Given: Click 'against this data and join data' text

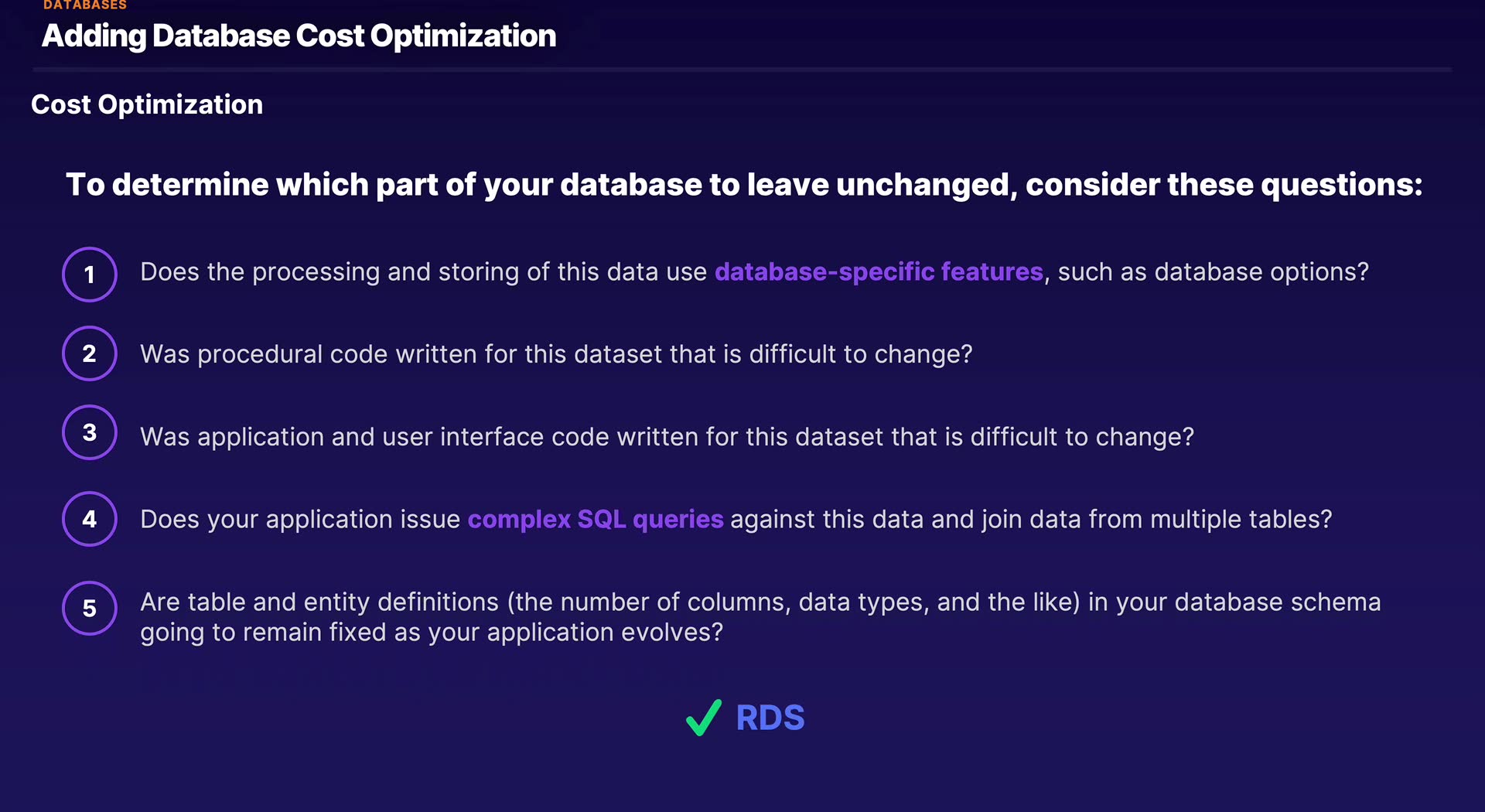Looking at the screenshot, I should pyautogui.click(x=1031, y=519).
